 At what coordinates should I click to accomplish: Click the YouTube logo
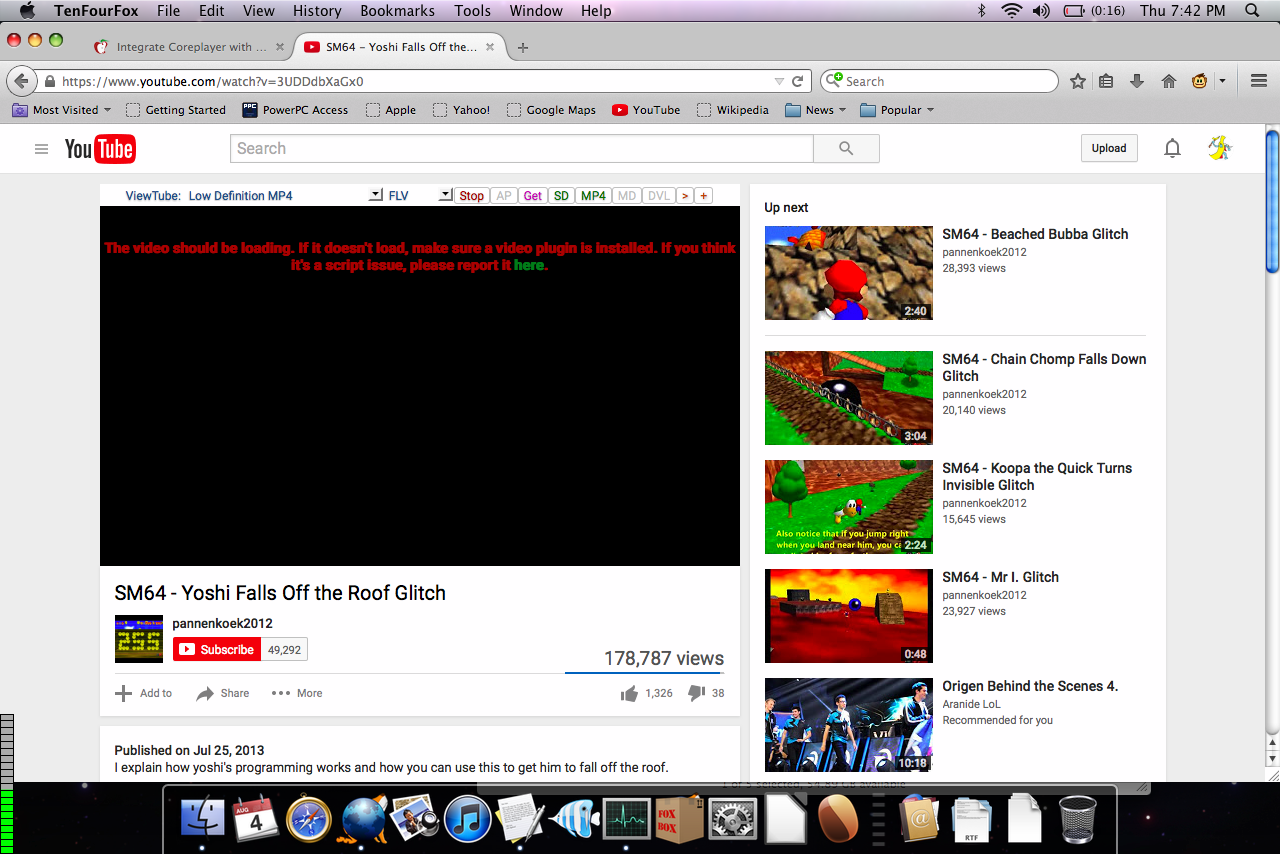100,149
